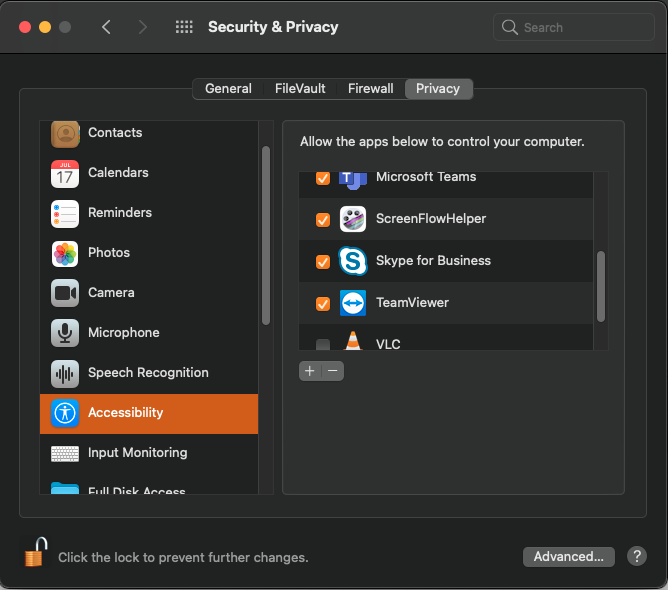Click the Search input field
The image size is (668, 590).
point(573,27)
